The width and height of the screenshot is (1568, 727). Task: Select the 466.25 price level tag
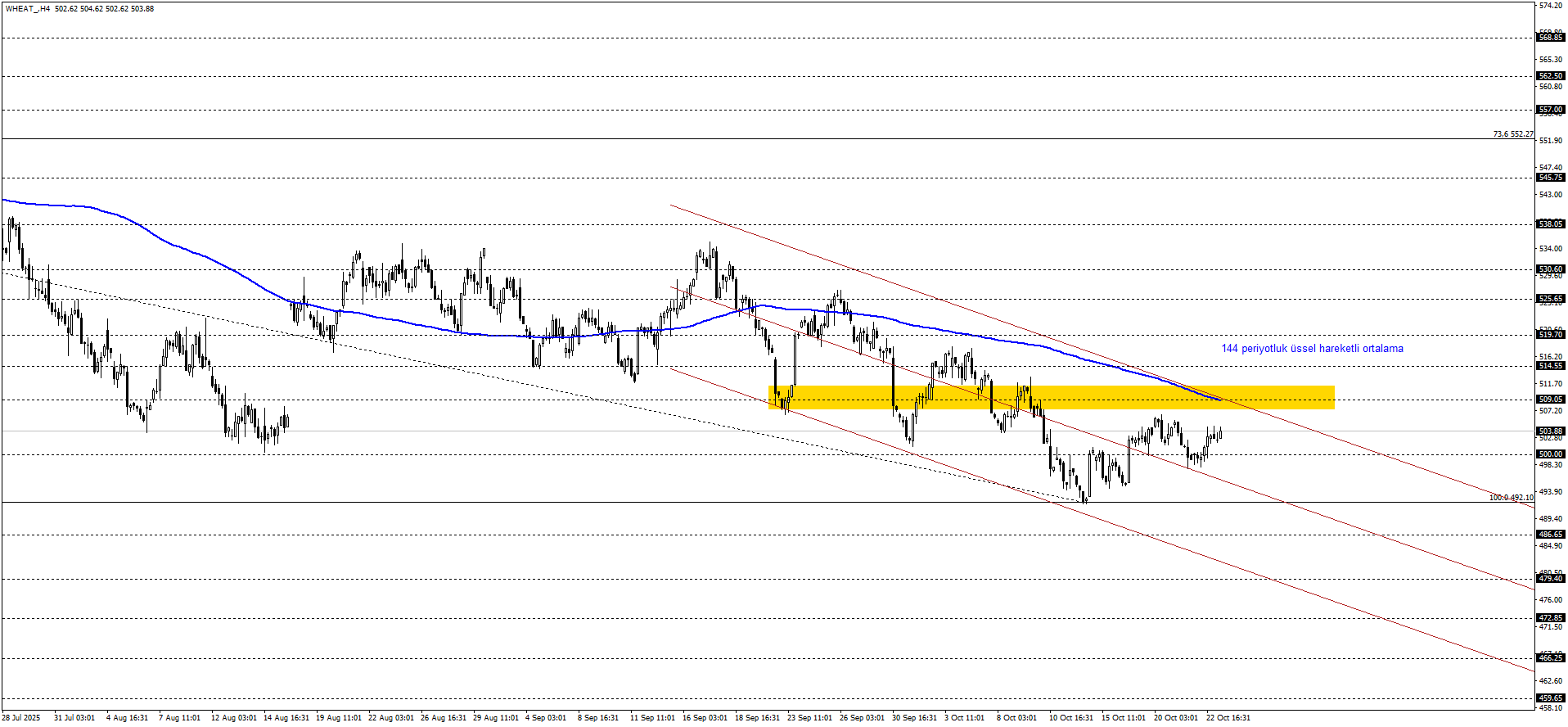[x=1550, y=658]
